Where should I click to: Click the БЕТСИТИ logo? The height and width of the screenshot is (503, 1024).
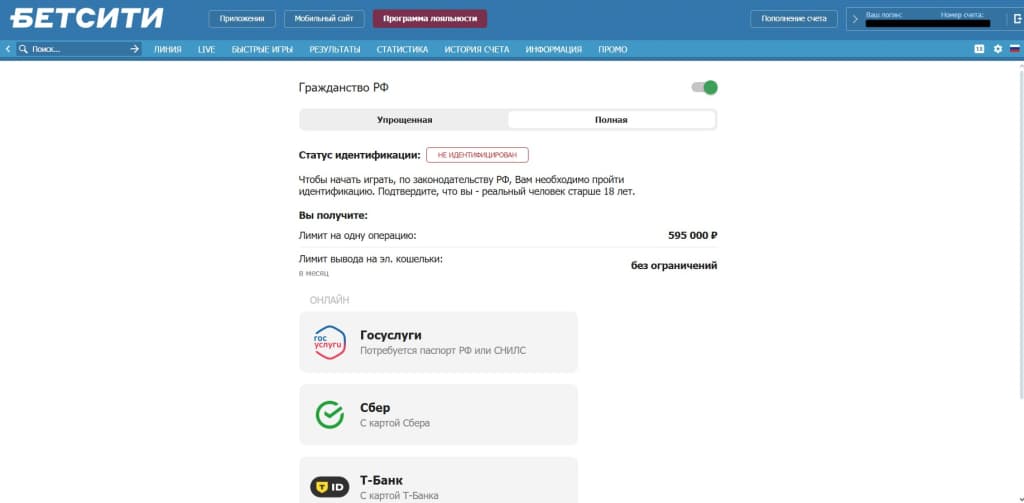click(87, 18)
